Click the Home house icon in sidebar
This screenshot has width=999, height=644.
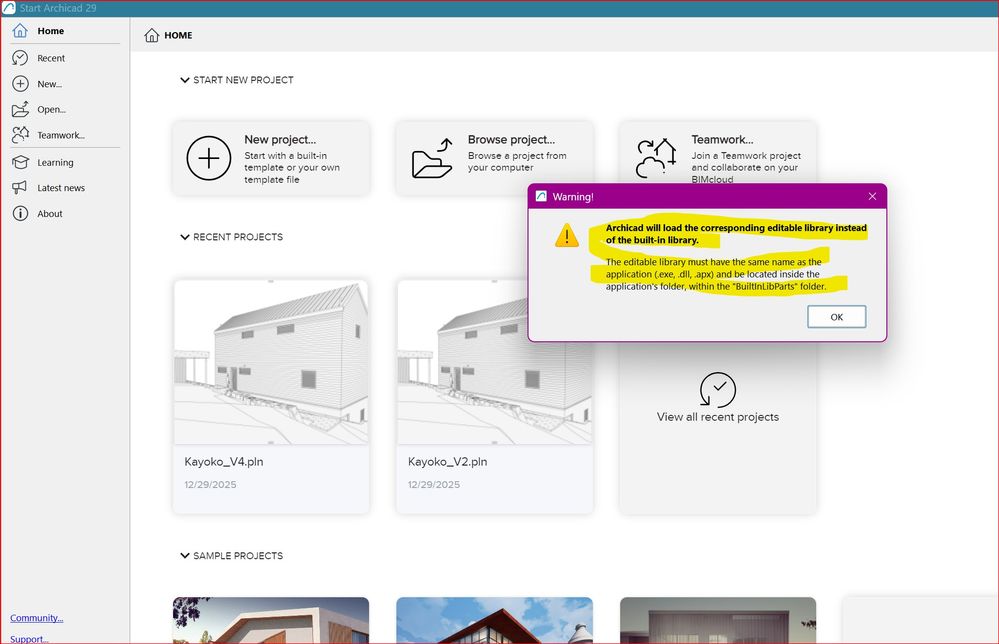[x=20, y=31]
